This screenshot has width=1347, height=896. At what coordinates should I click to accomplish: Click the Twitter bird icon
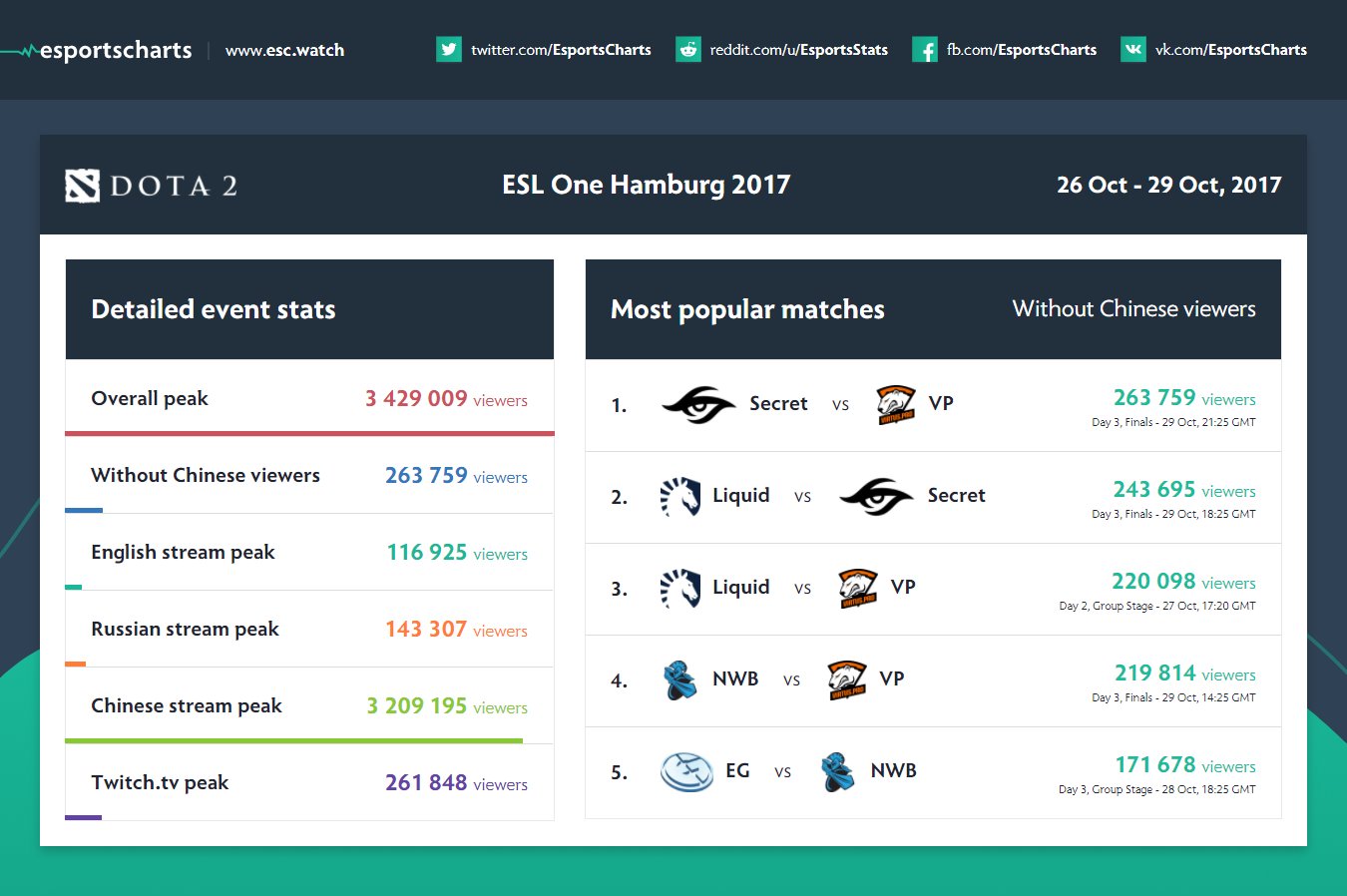click(449, 49)
